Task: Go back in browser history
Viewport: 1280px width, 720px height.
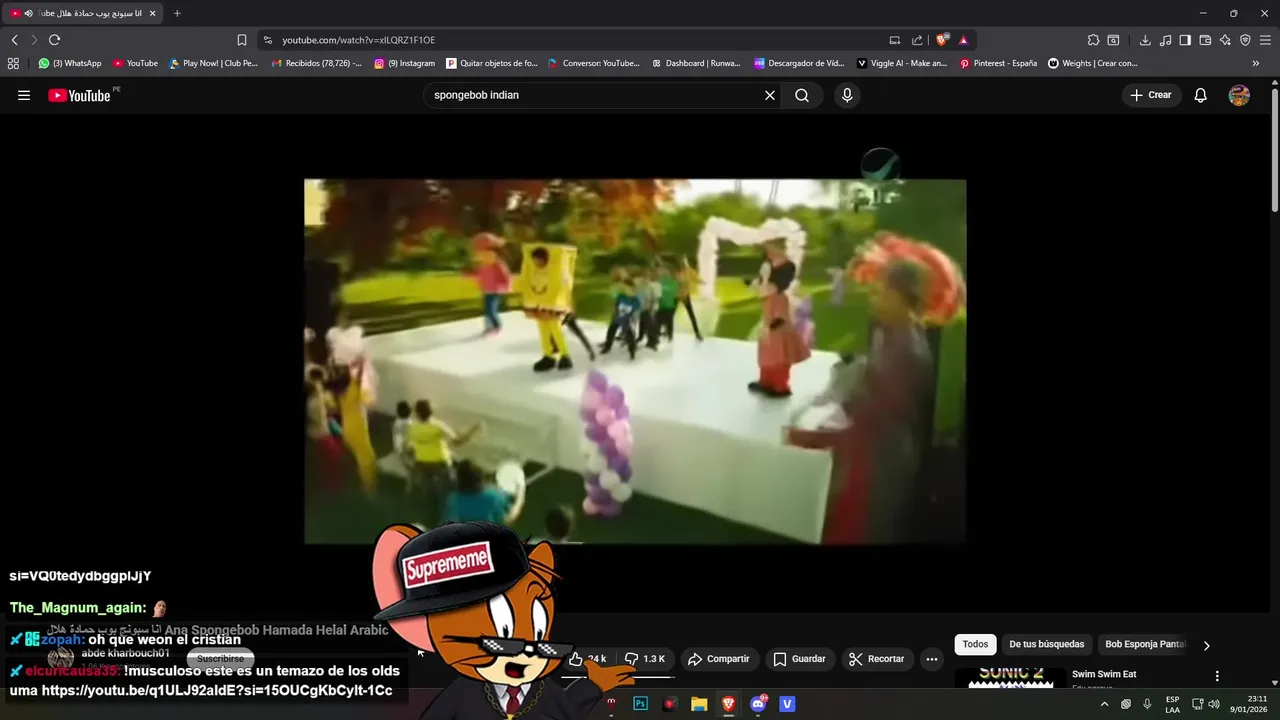Action: click(14, 40)
